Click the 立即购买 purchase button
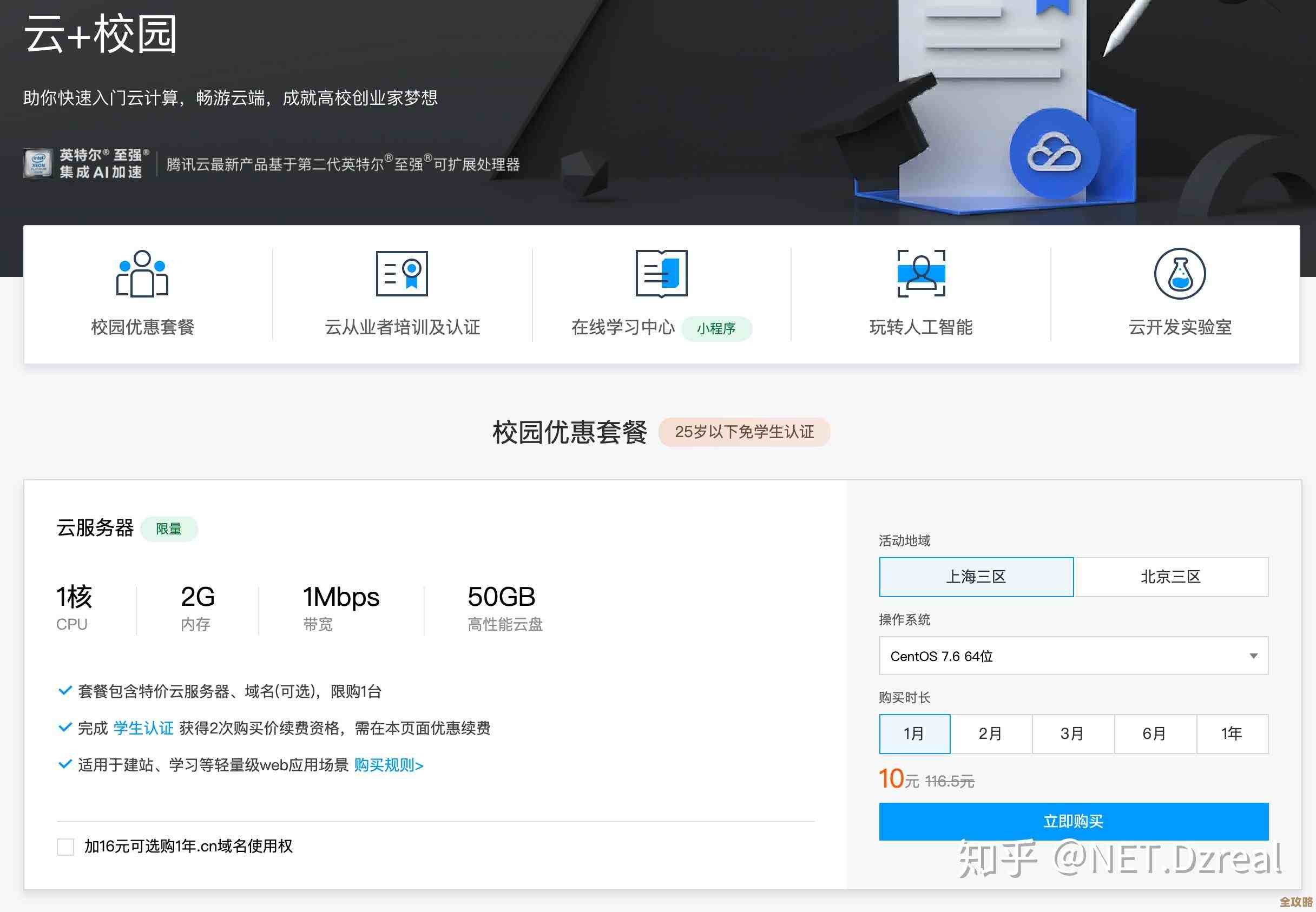1316x912 pixels. coord(1074,821)
